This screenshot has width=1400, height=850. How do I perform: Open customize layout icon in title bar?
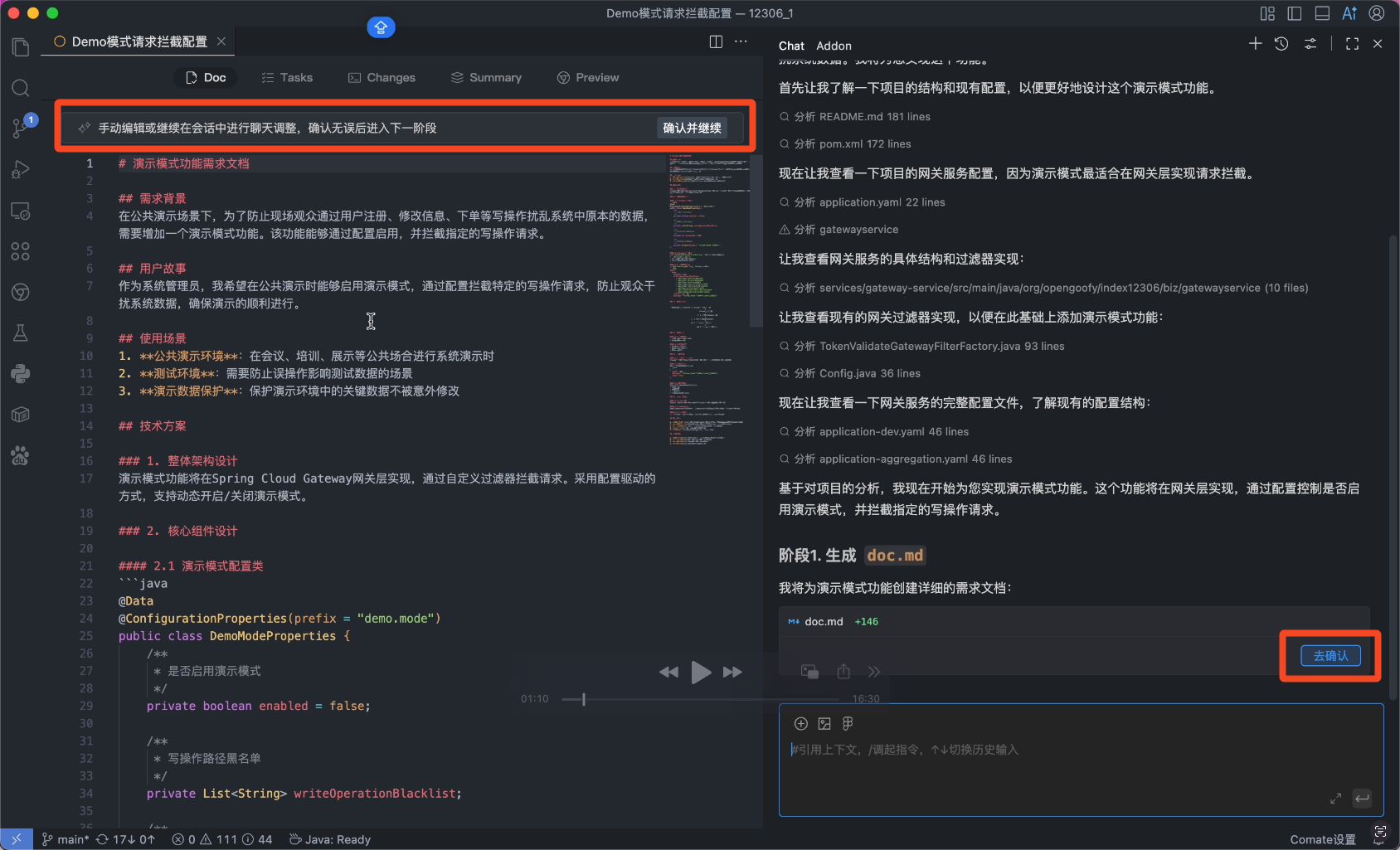tap(1267, 13)
